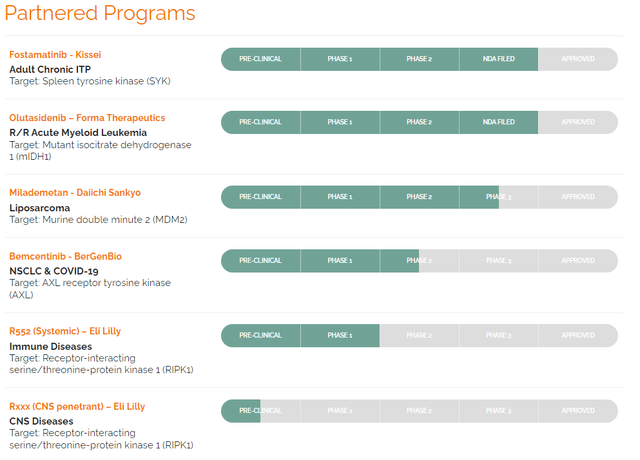
Task: Click PRE-CLINICAL segment in Olutasidenib bar
Action: (261, 122)
